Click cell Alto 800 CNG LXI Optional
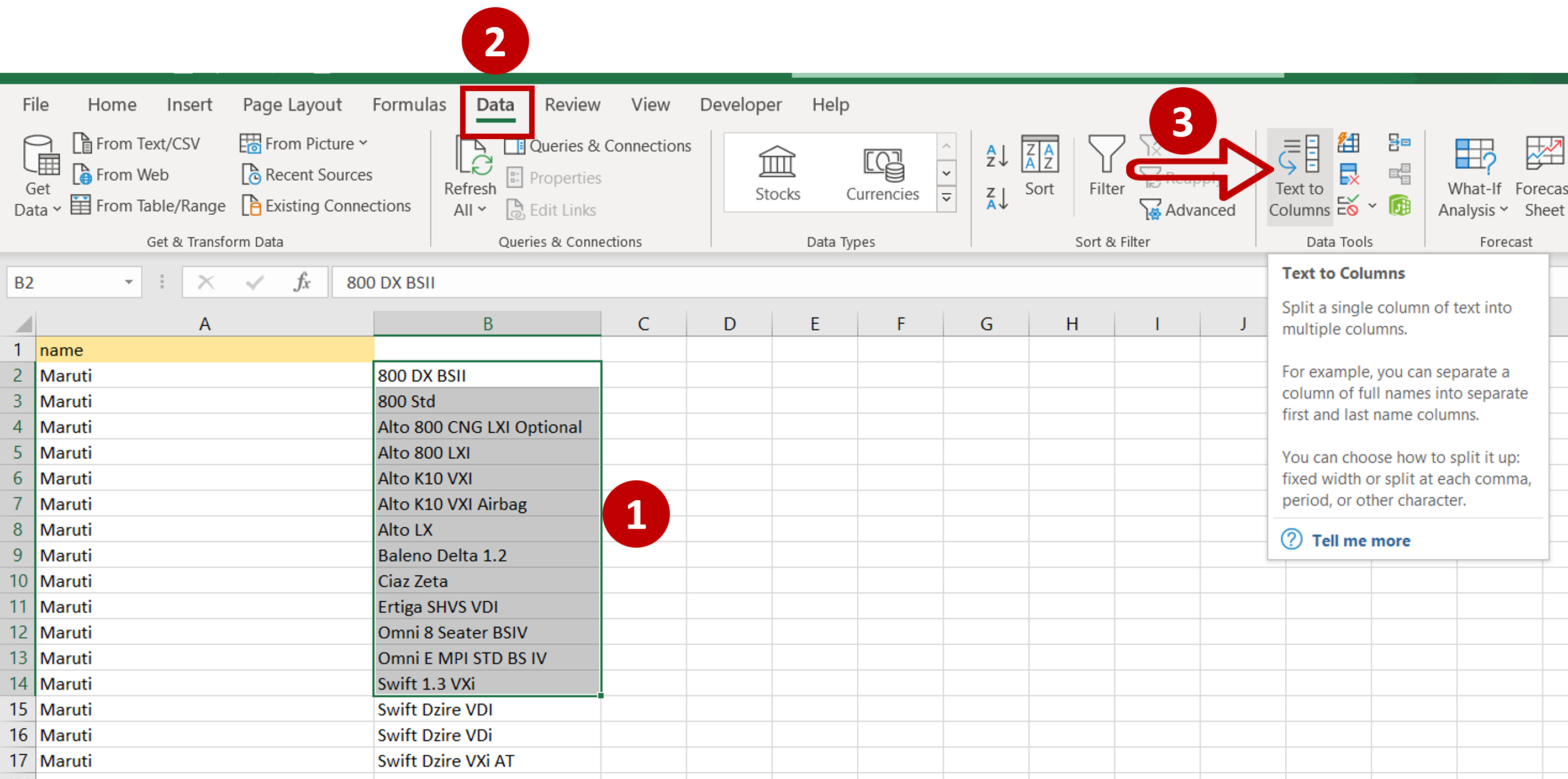The height and width of the screenshot is (779, 1568). tap(487, 427)
